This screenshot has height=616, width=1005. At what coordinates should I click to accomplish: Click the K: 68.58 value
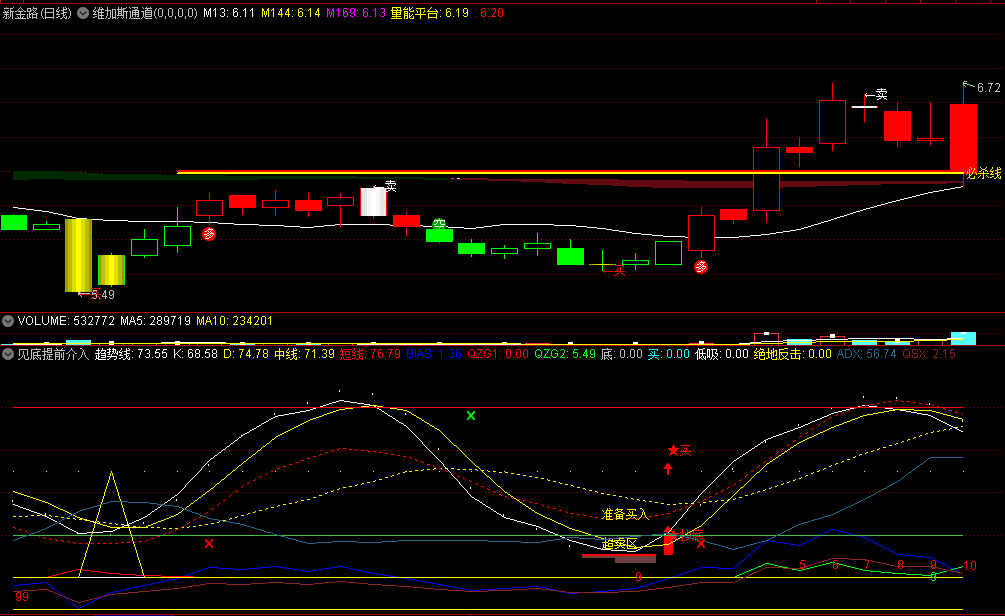point(195,354)
